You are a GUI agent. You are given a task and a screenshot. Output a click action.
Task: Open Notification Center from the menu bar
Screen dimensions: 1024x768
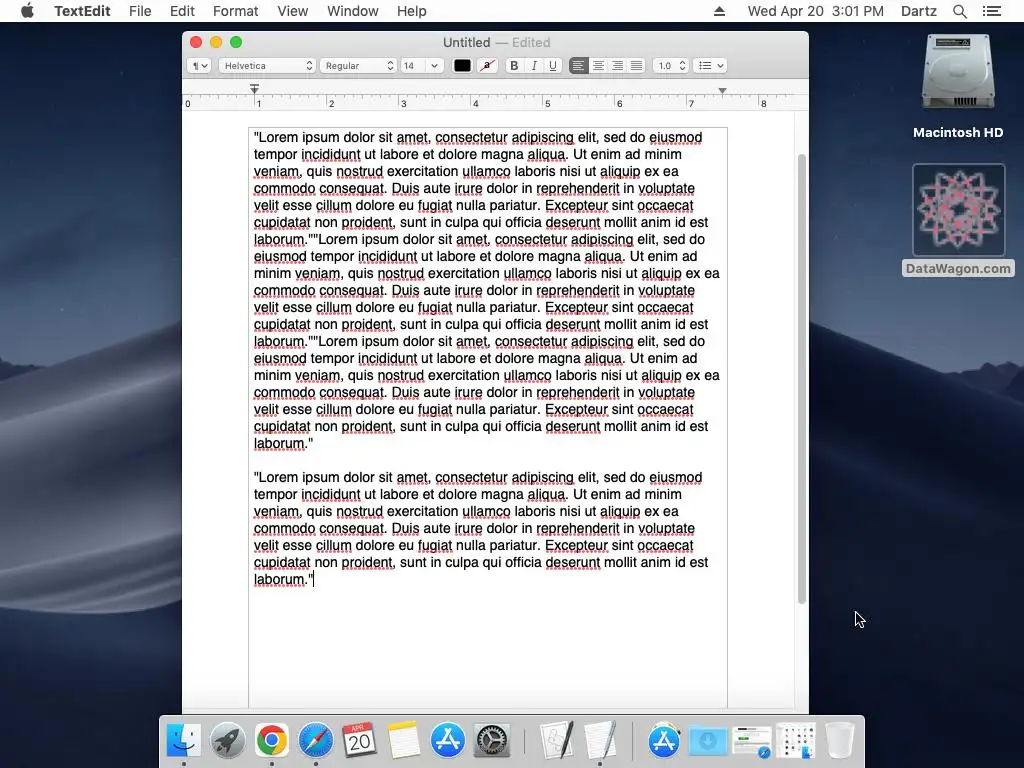click(992, 11)
